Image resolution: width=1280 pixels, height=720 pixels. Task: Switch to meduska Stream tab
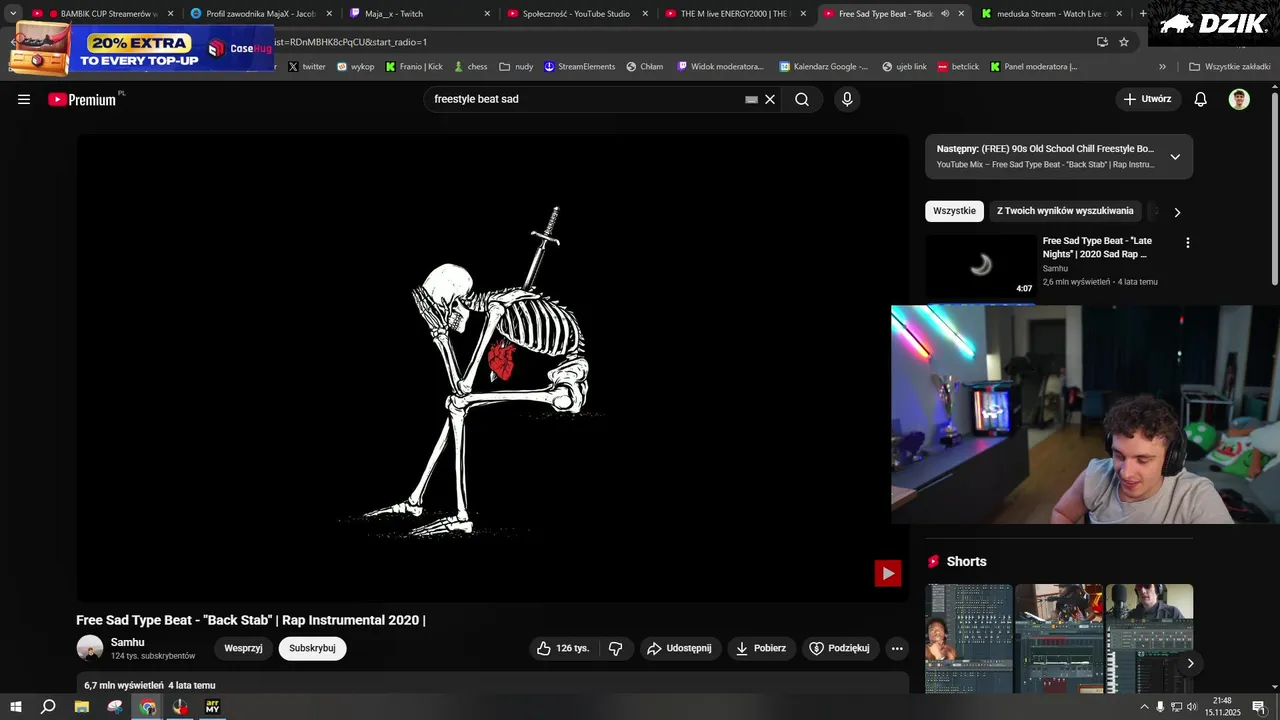pyautogui.click(x=1052, y=14)
